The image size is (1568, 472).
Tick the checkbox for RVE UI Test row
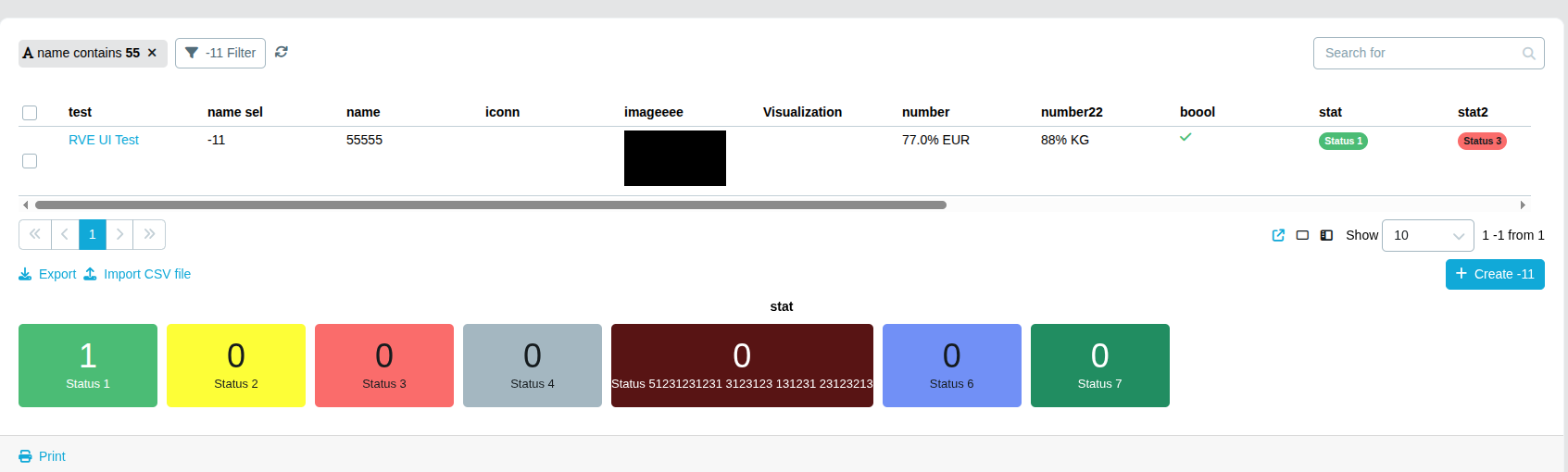tap(30, 161)
